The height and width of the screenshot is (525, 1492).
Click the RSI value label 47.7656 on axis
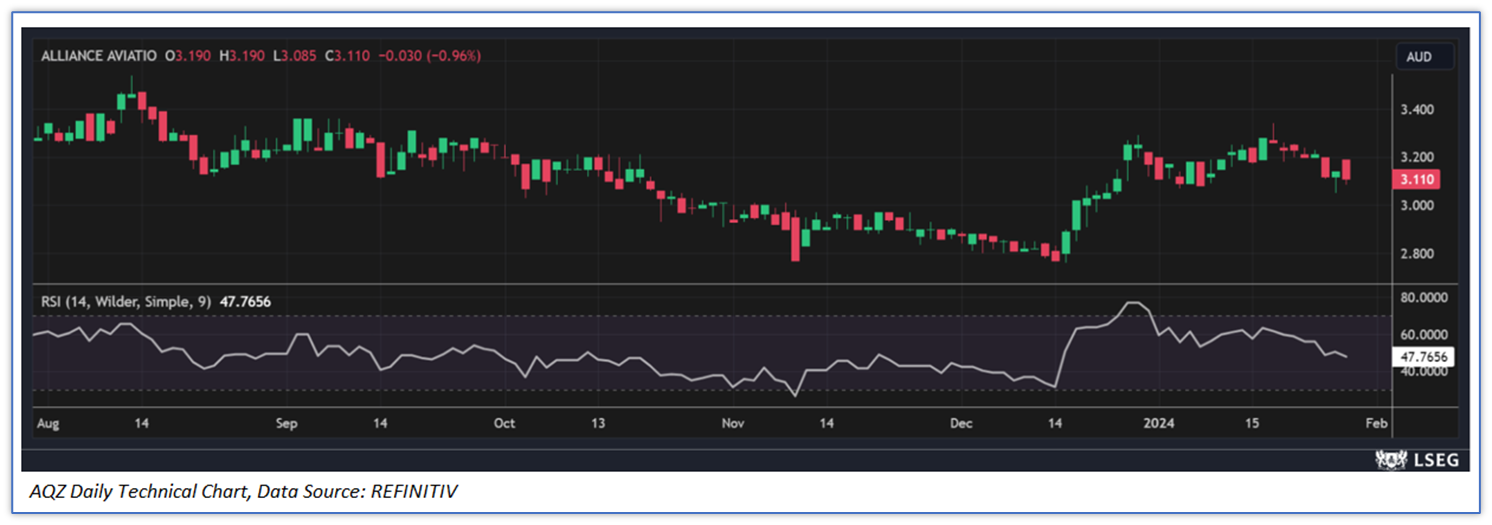click(1424, 356)
